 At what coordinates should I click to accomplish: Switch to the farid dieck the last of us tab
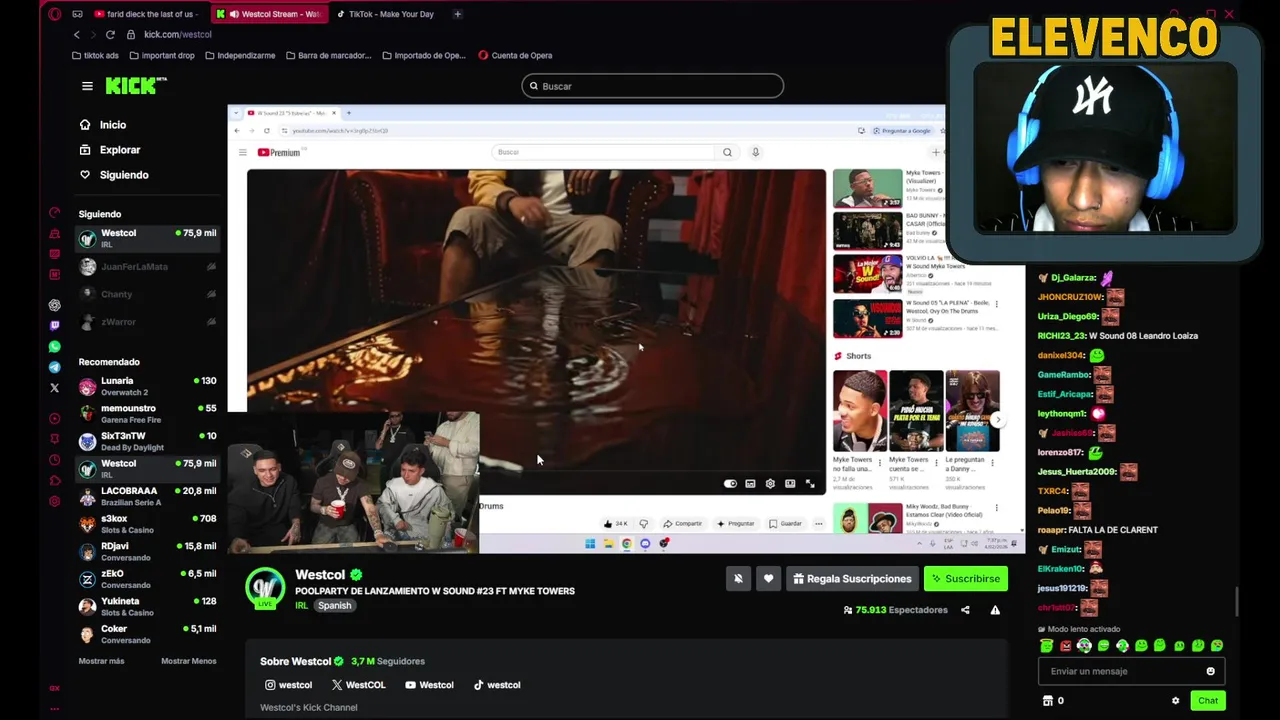[145, 14]
